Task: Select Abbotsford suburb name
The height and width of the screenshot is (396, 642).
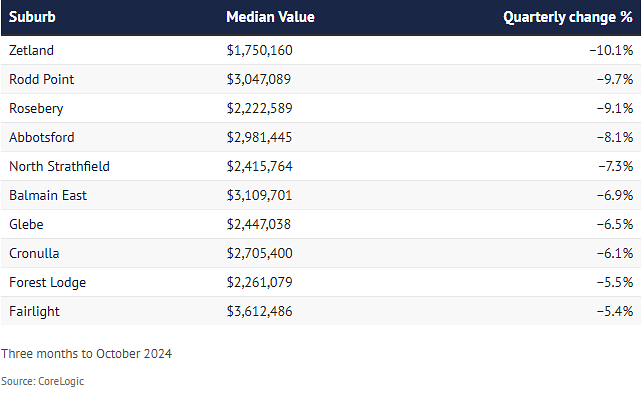Action: 42,138
